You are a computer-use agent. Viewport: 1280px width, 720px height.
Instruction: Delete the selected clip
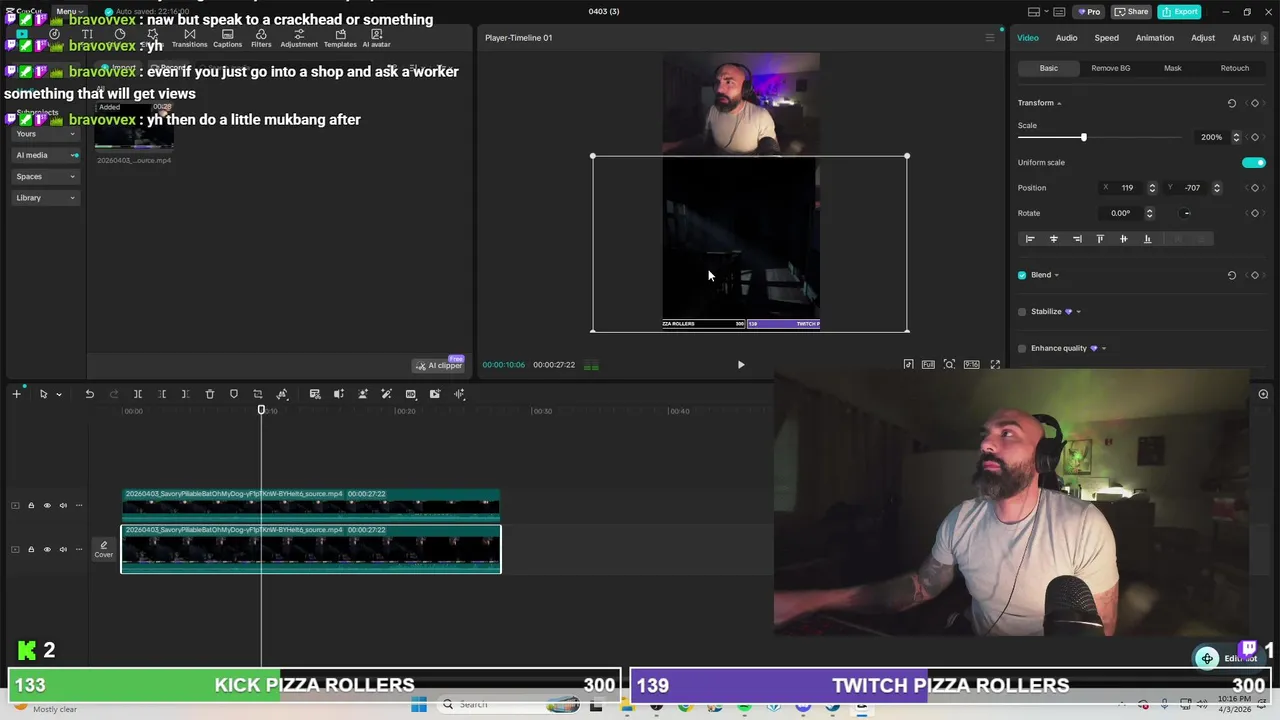pos(210,394)
